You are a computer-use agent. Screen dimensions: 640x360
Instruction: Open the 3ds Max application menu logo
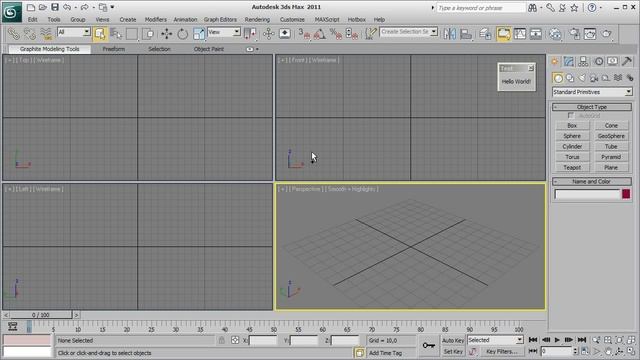click(x=11, y=13)
